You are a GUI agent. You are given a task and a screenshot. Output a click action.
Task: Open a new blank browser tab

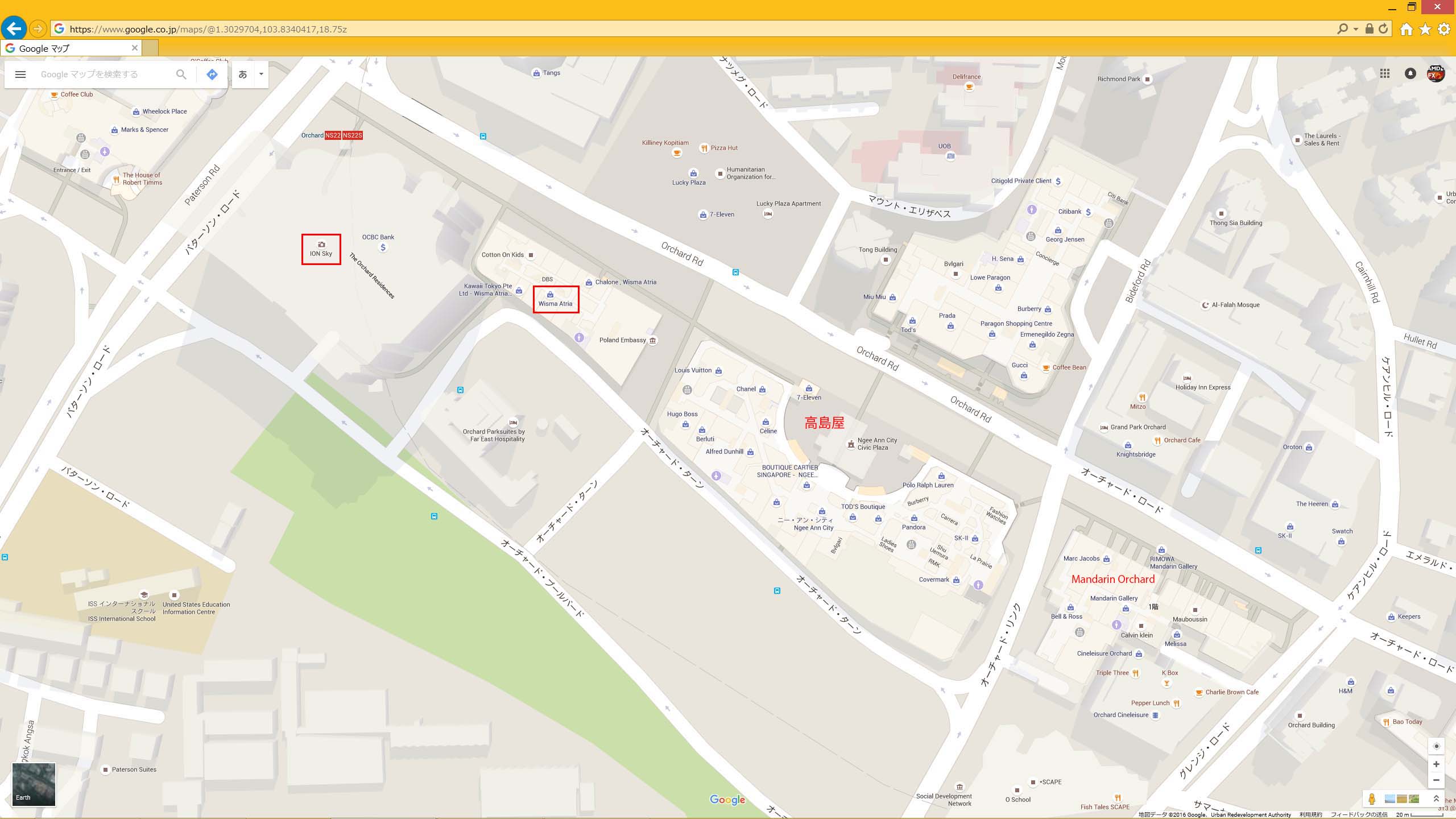150,48
